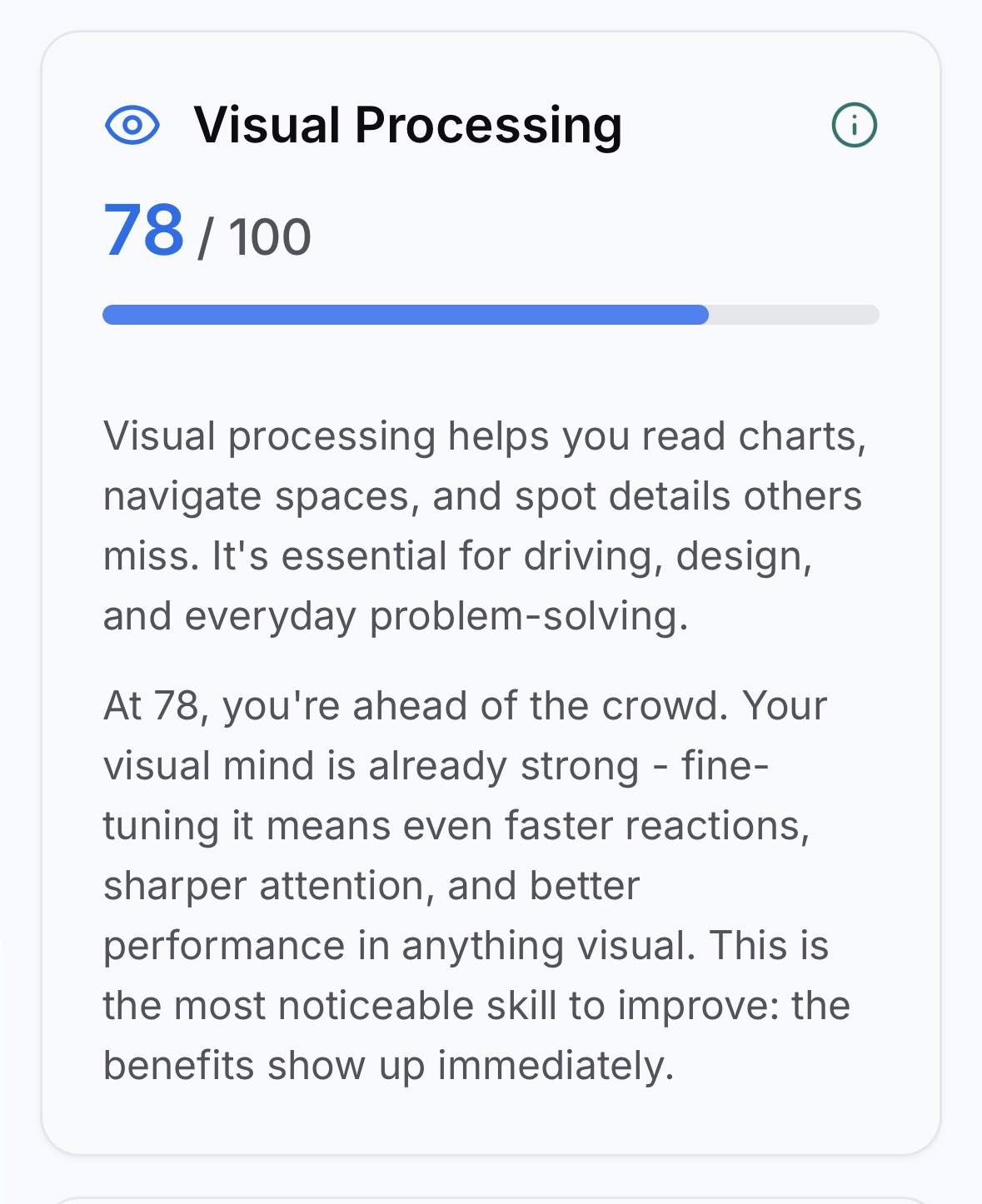Viewport: 982px width, 1204px height.
Task: Click the filled blue part of progress bar
Action: pos(405,315)
